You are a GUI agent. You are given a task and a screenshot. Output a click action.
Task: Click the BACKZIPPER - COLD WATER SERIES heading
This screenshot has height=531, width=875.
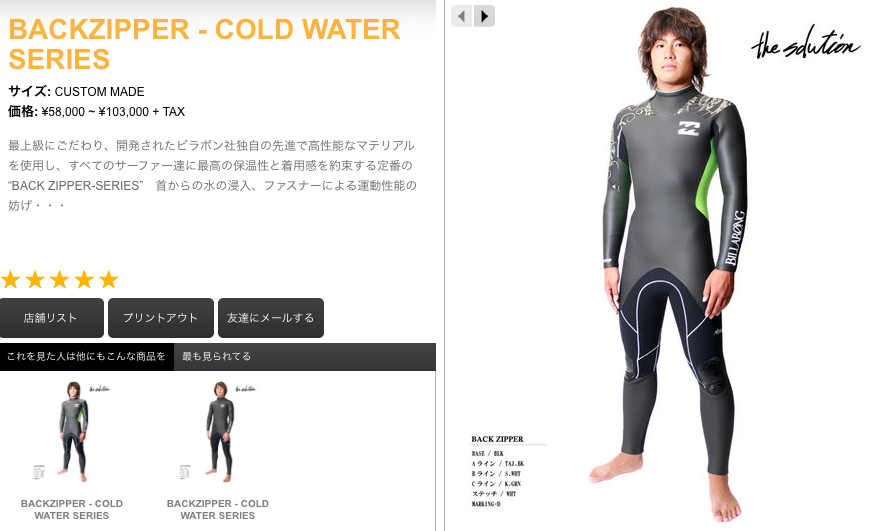[x=204, y=44]
